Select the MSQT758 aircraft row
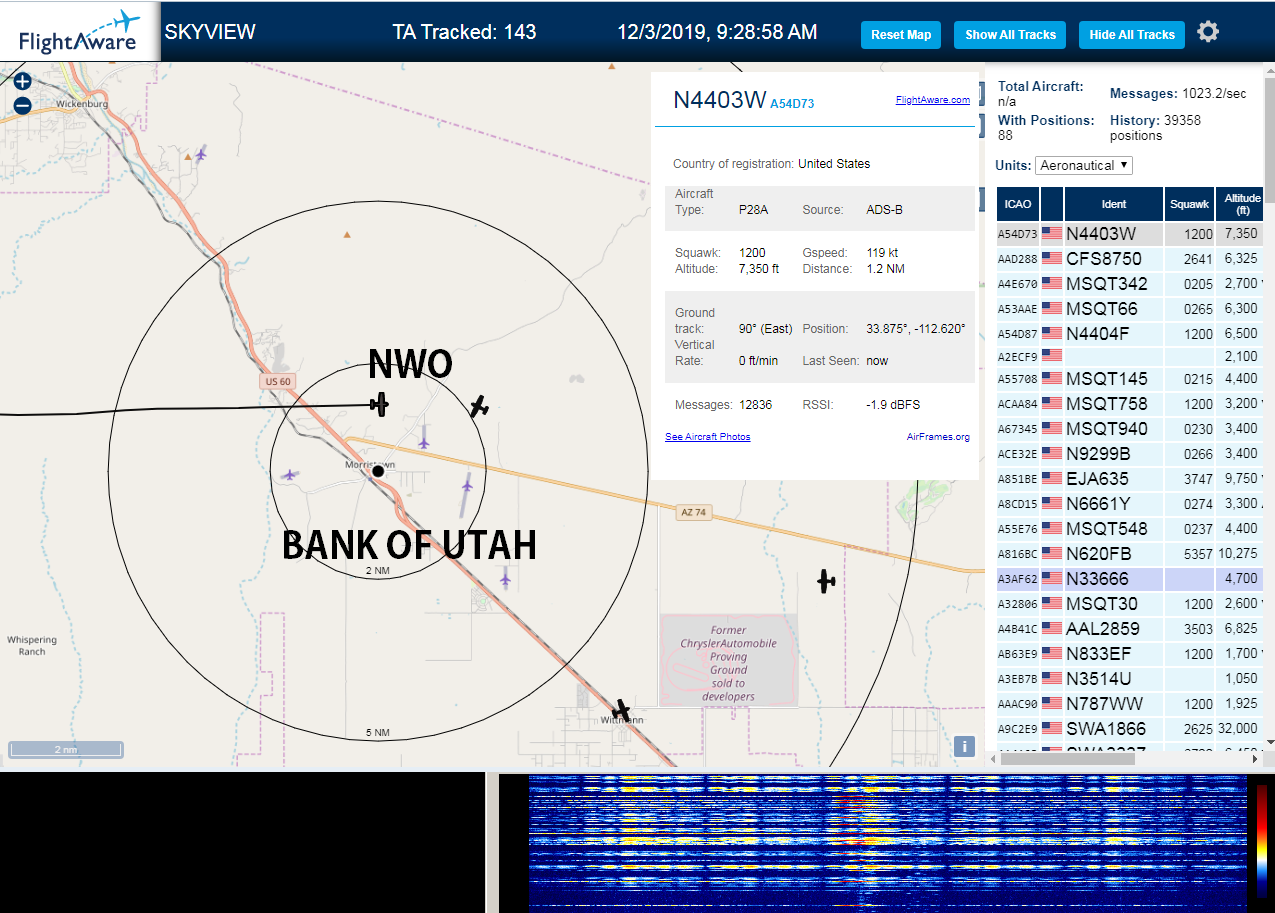 [x=1130, y=404]
